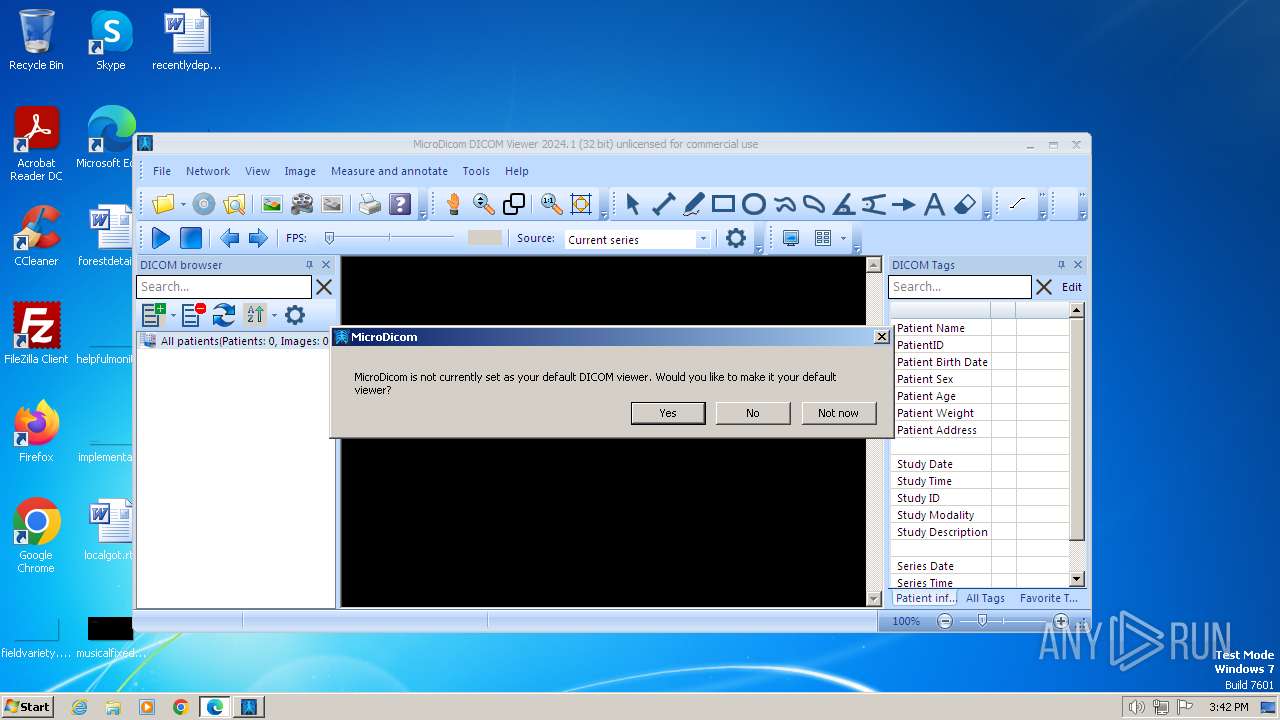Screen dimensions: 1280x720
Task: Open the Measure and annotate menu
Action: click(389, 171)
